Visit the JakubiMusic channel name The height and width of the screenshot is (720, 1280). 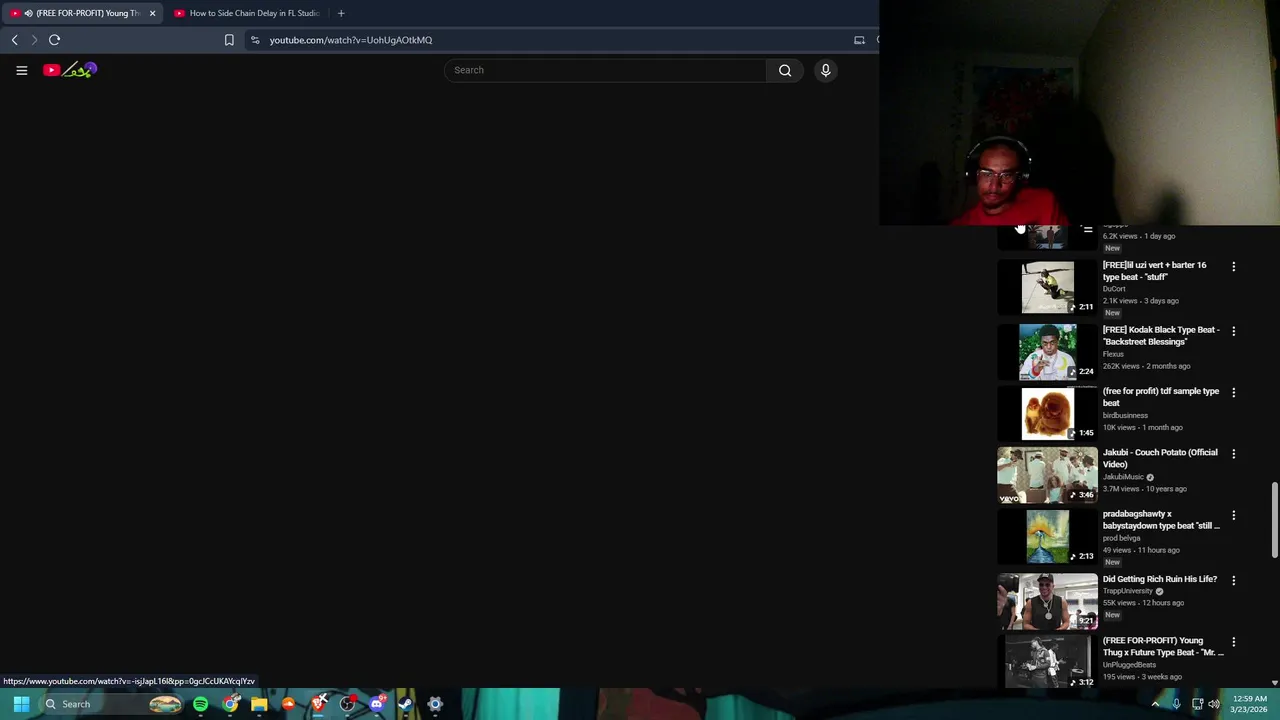tap(1123, 477)
